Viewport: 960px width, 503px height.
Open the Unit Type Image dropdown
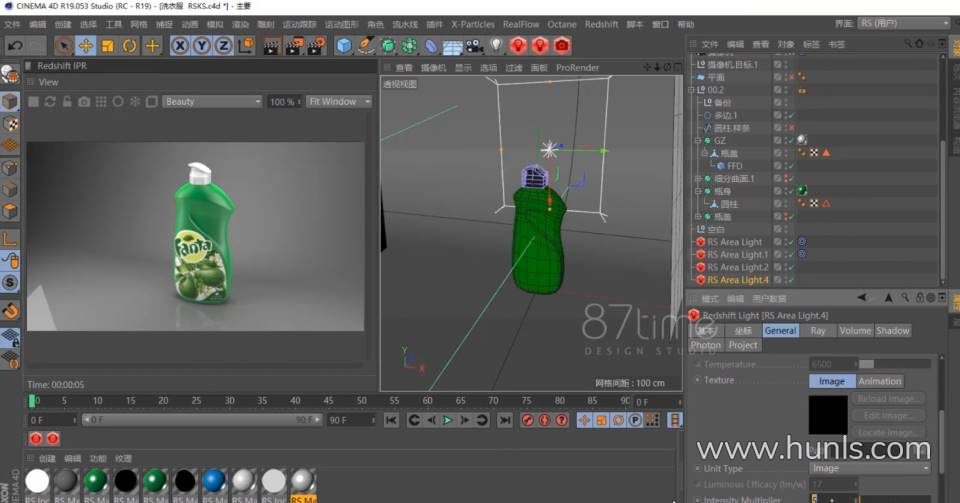[x=870, y=468]
